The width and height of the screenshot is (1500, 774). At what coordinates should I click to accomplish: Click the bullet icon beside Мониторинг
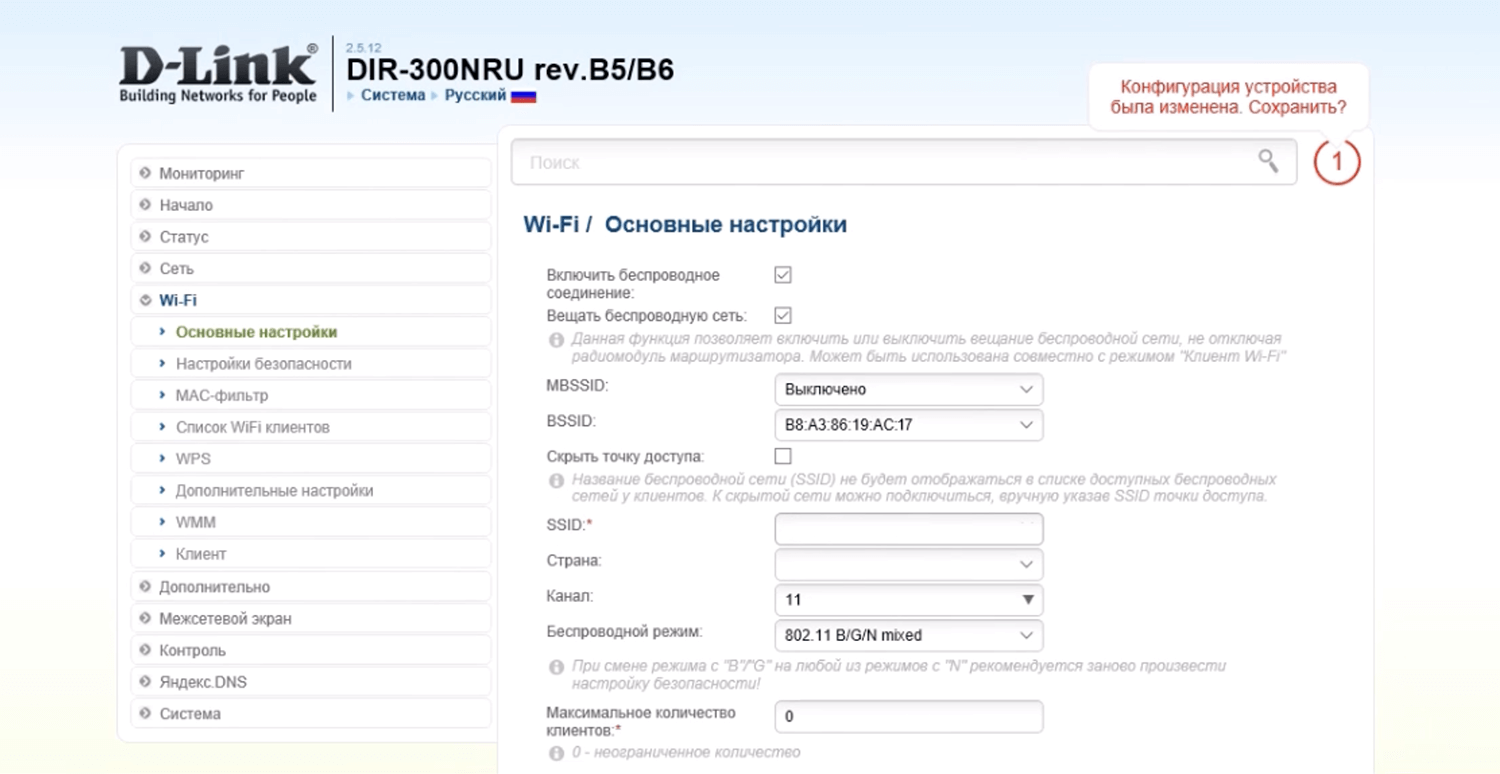click(x=146, y=173)
